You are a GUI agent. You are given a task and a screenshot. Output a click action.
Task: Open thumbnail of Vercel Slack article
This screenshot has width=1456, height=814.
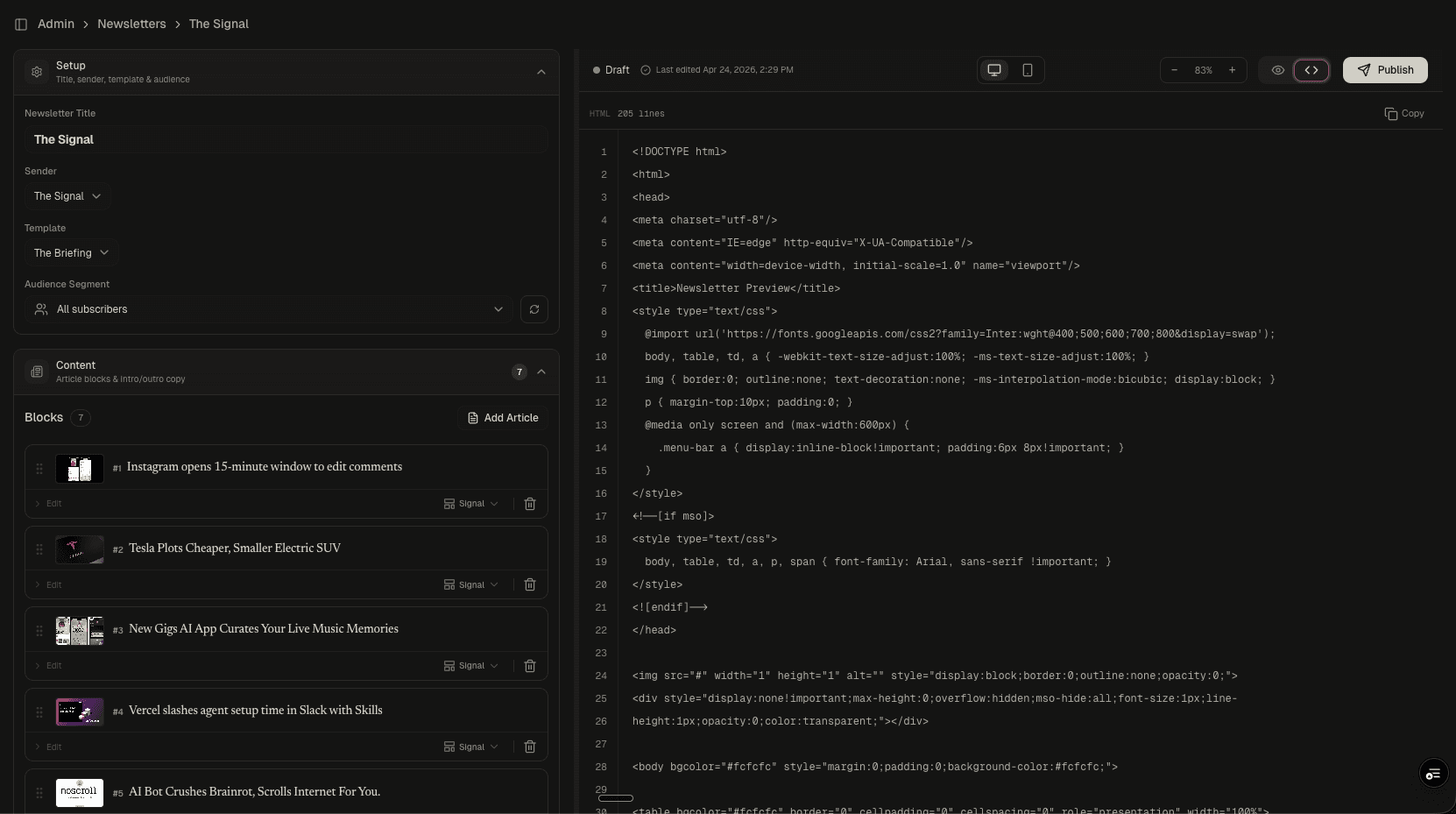pos(80,712)
